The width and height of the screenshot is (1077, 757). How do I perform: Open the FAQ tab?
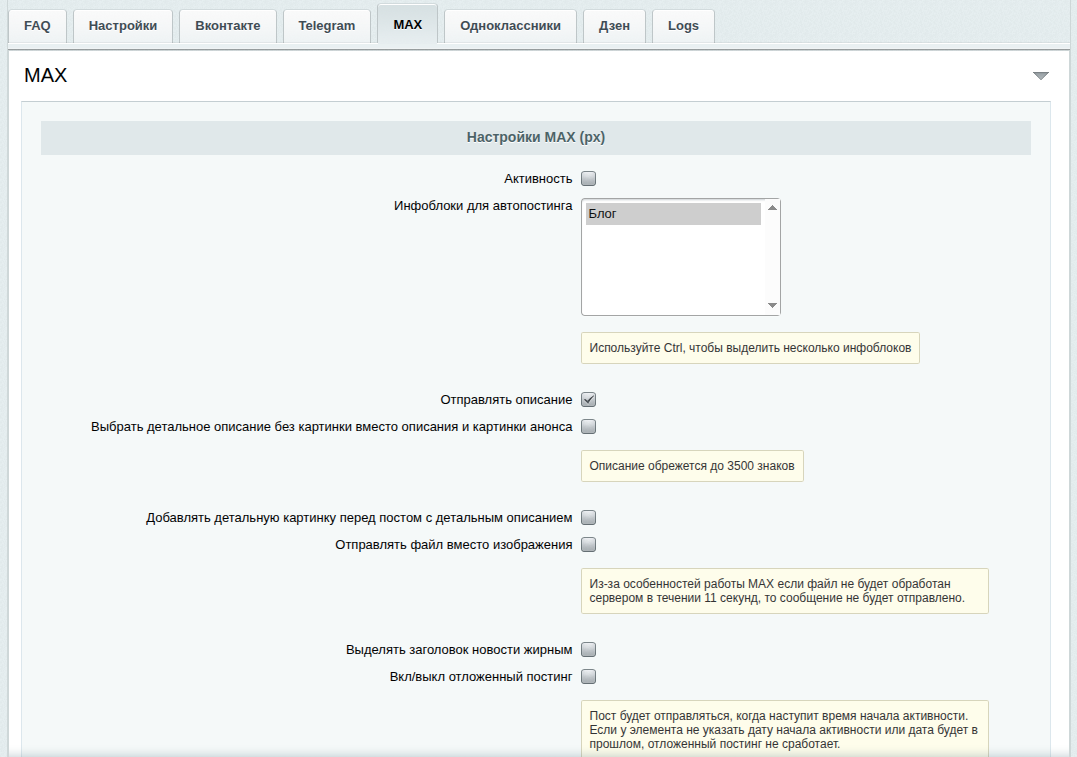coord(37,26)
